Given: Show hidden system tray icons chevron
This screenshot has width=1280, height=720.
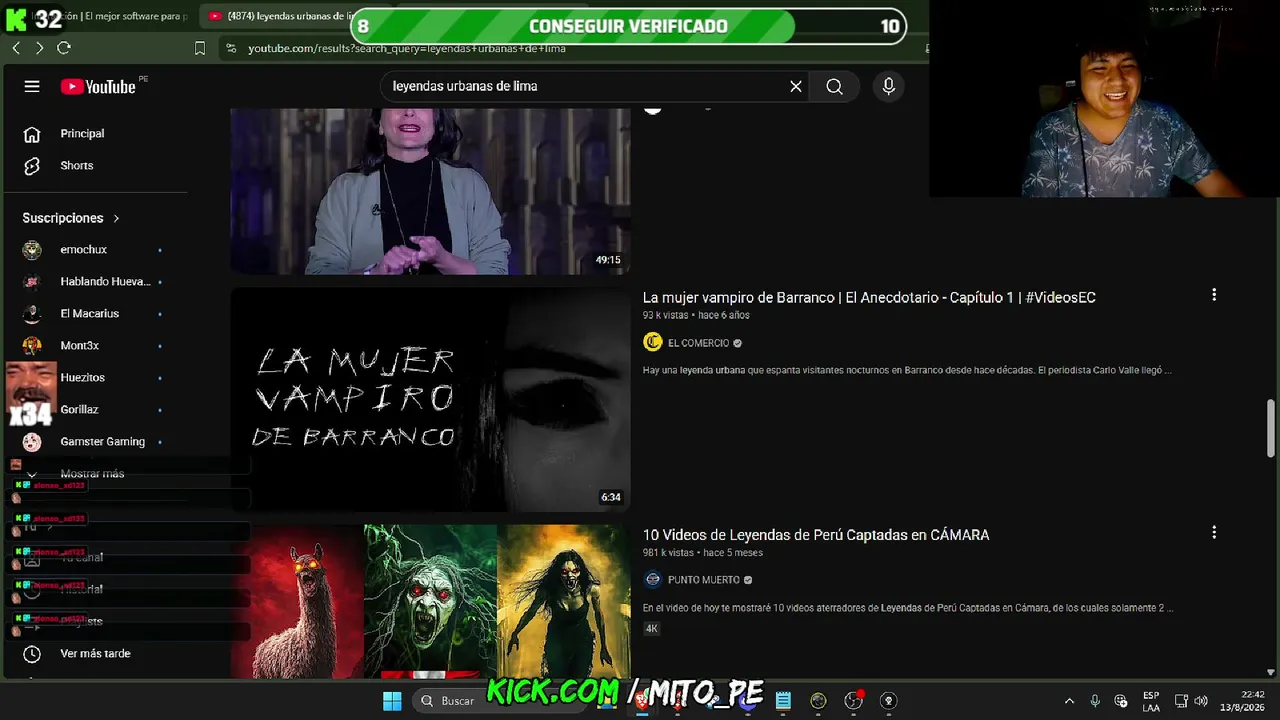Looking at the screenshot, I should [1069, 701].
